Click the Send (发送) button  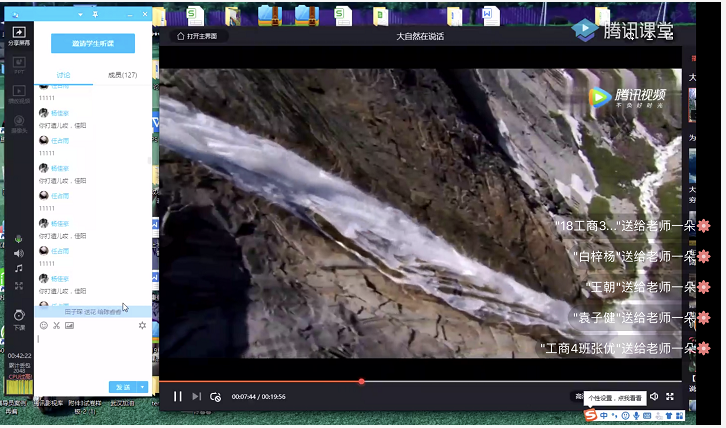(123, 387)
